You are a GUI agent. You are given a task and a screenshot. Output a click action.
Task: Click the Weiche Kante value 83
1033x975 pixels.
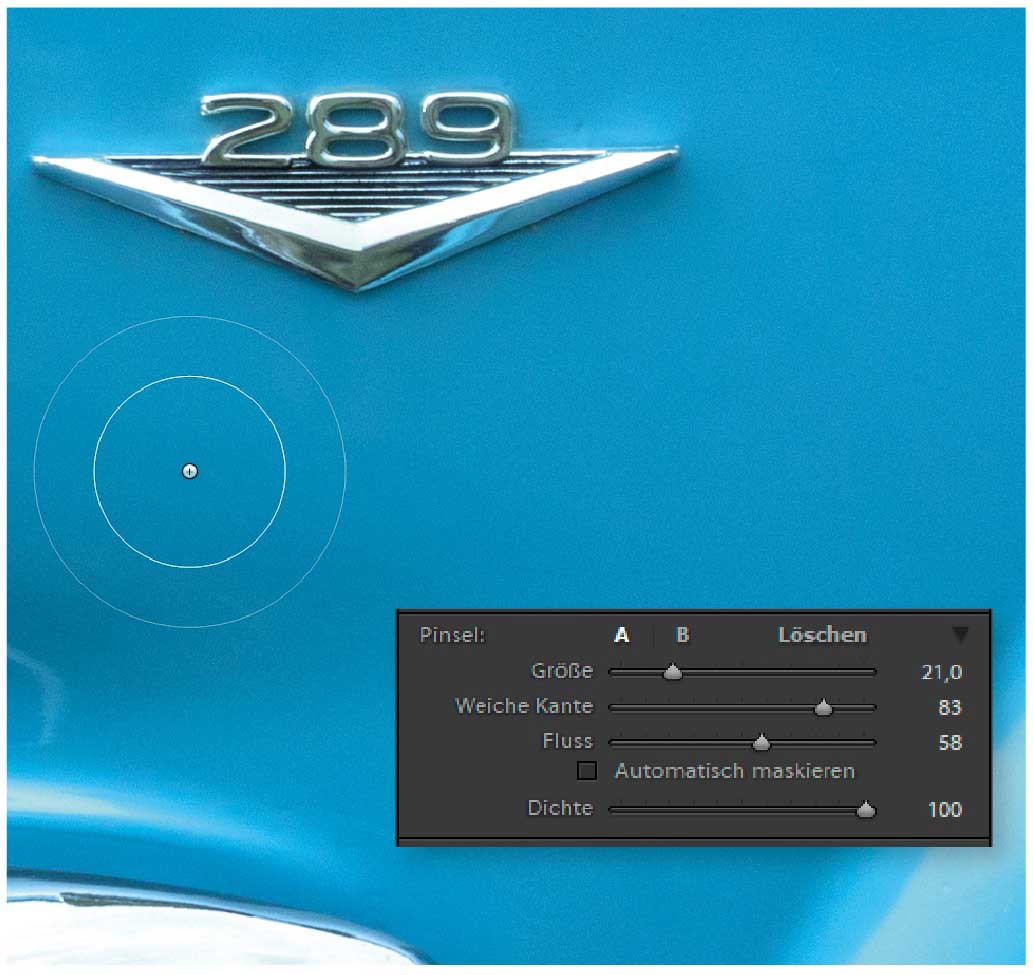point(949,708)
